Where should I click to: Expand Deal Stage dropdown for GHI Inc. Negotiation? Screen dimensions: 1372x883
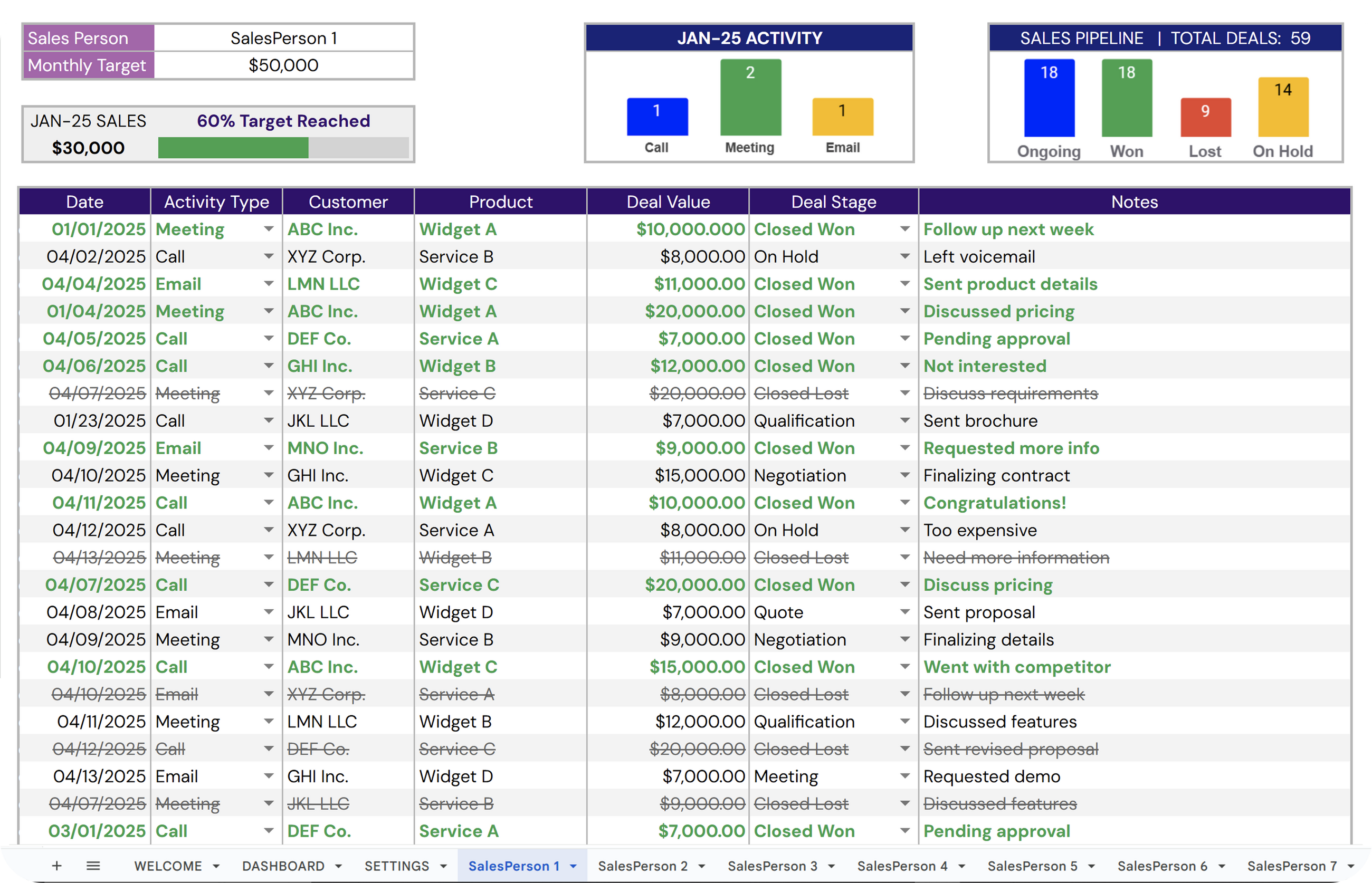(x=904, y=475)
